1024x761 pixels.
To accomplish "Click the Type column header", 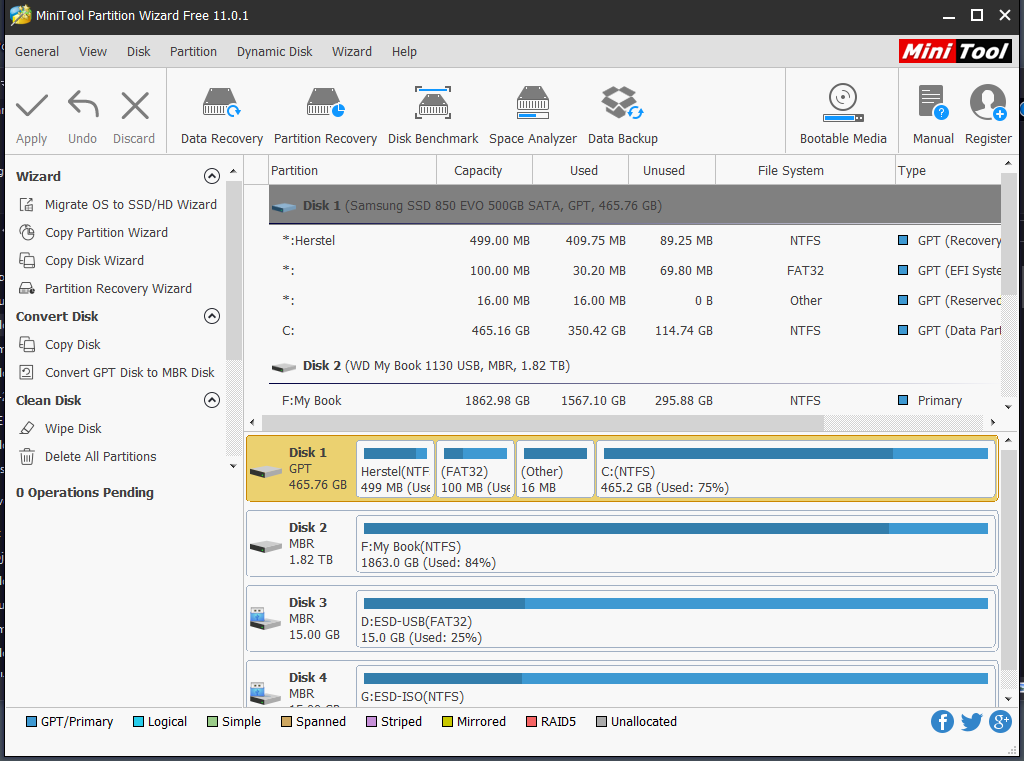I will tap(948, 170).
